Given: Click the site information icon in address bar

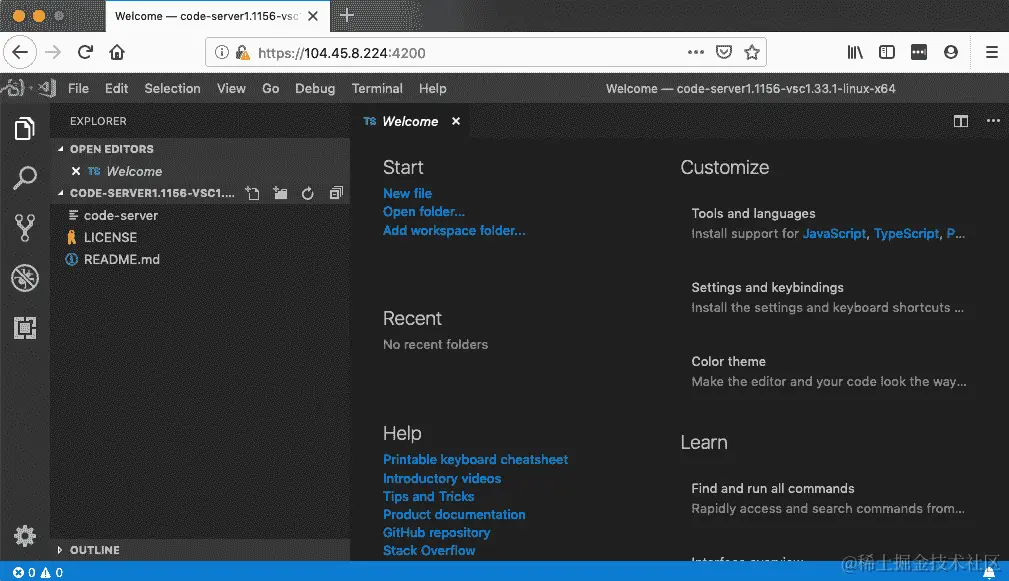Looking at the screenshot, I should pyautogui.click(x=221, y=52).
